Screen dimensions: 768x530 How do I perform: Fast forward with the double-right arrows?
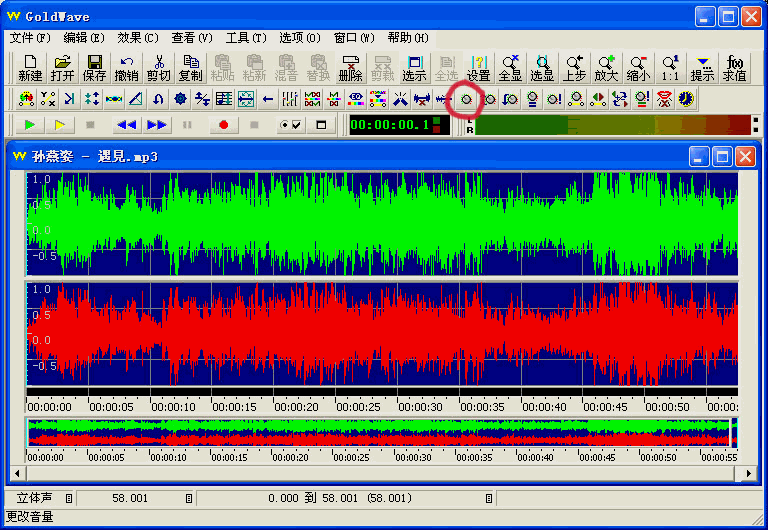157,125
